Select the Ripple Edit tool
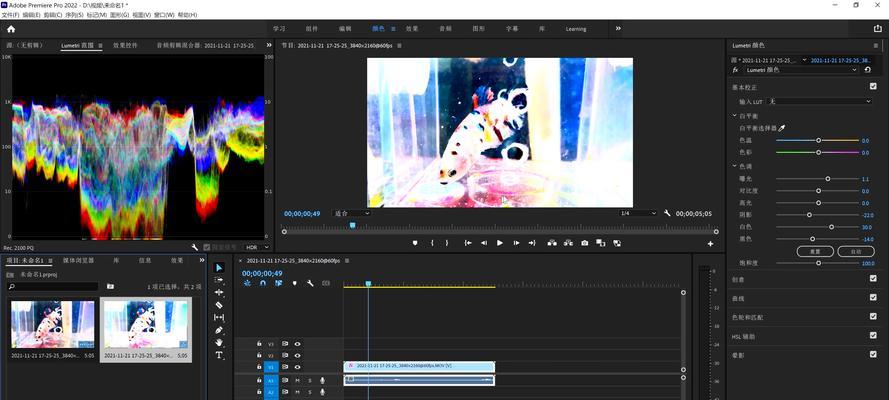889x400 pixels. coord(219,292)
